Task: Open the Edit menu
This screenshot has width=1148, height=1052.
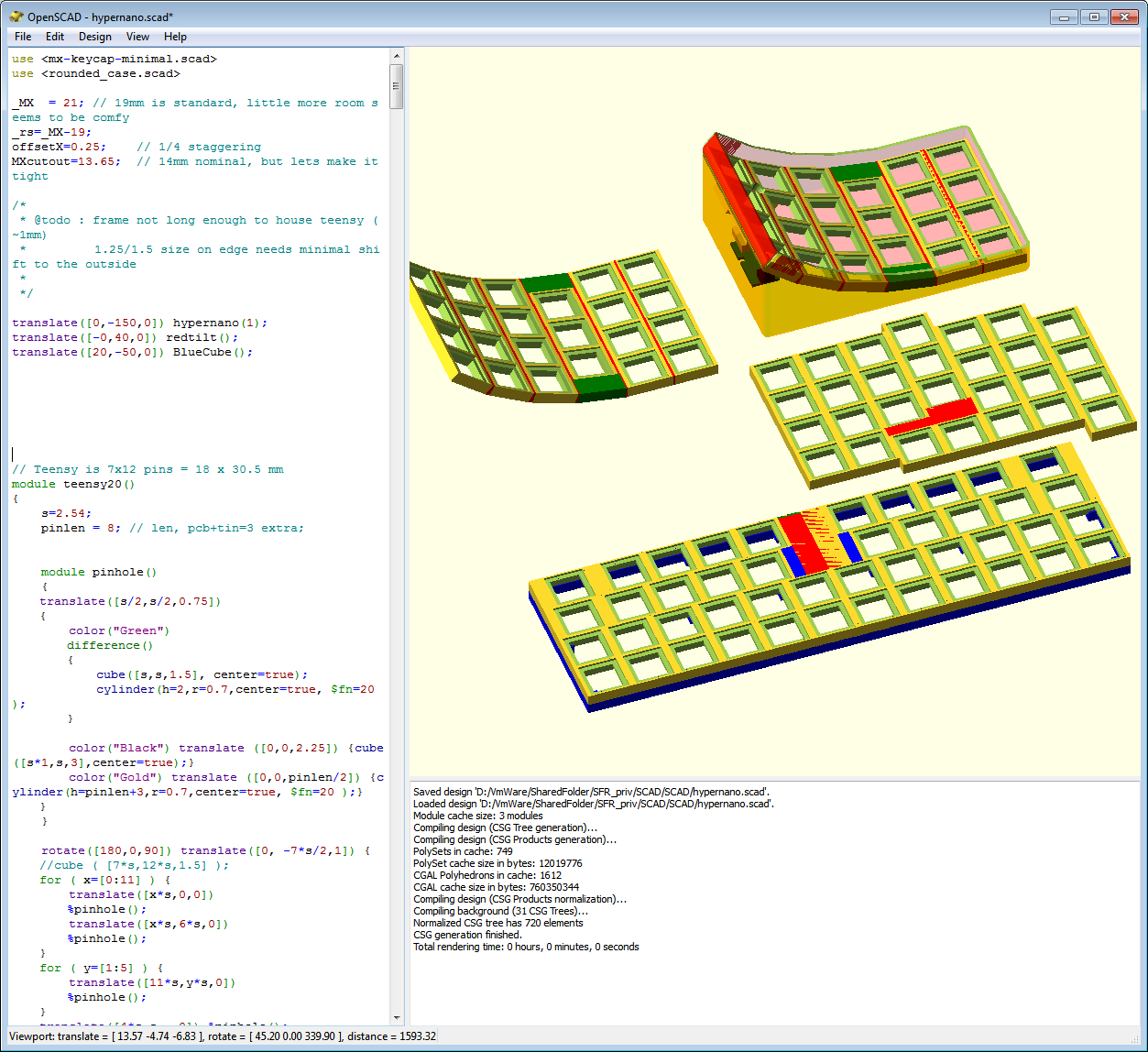Action: point(55,37)
